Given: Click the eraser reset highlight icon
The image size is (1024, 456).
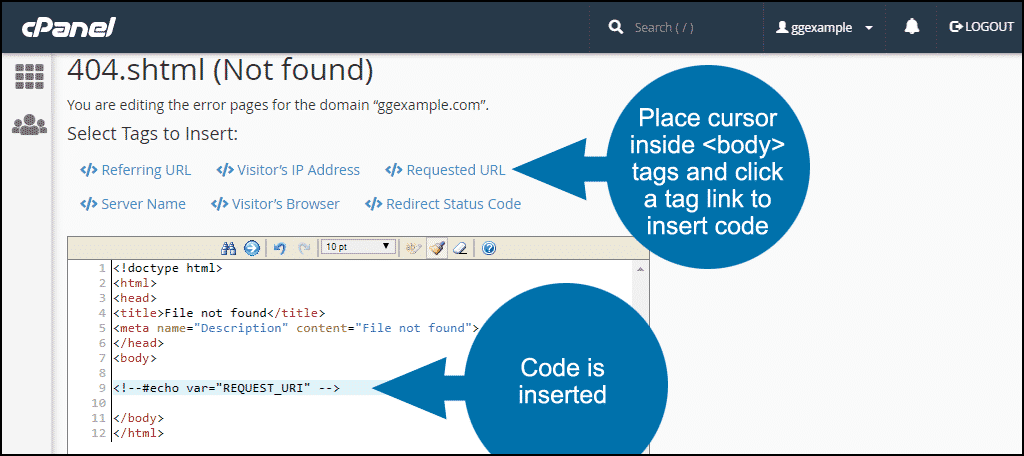Looking at the screenshot, I should point(460,248).
